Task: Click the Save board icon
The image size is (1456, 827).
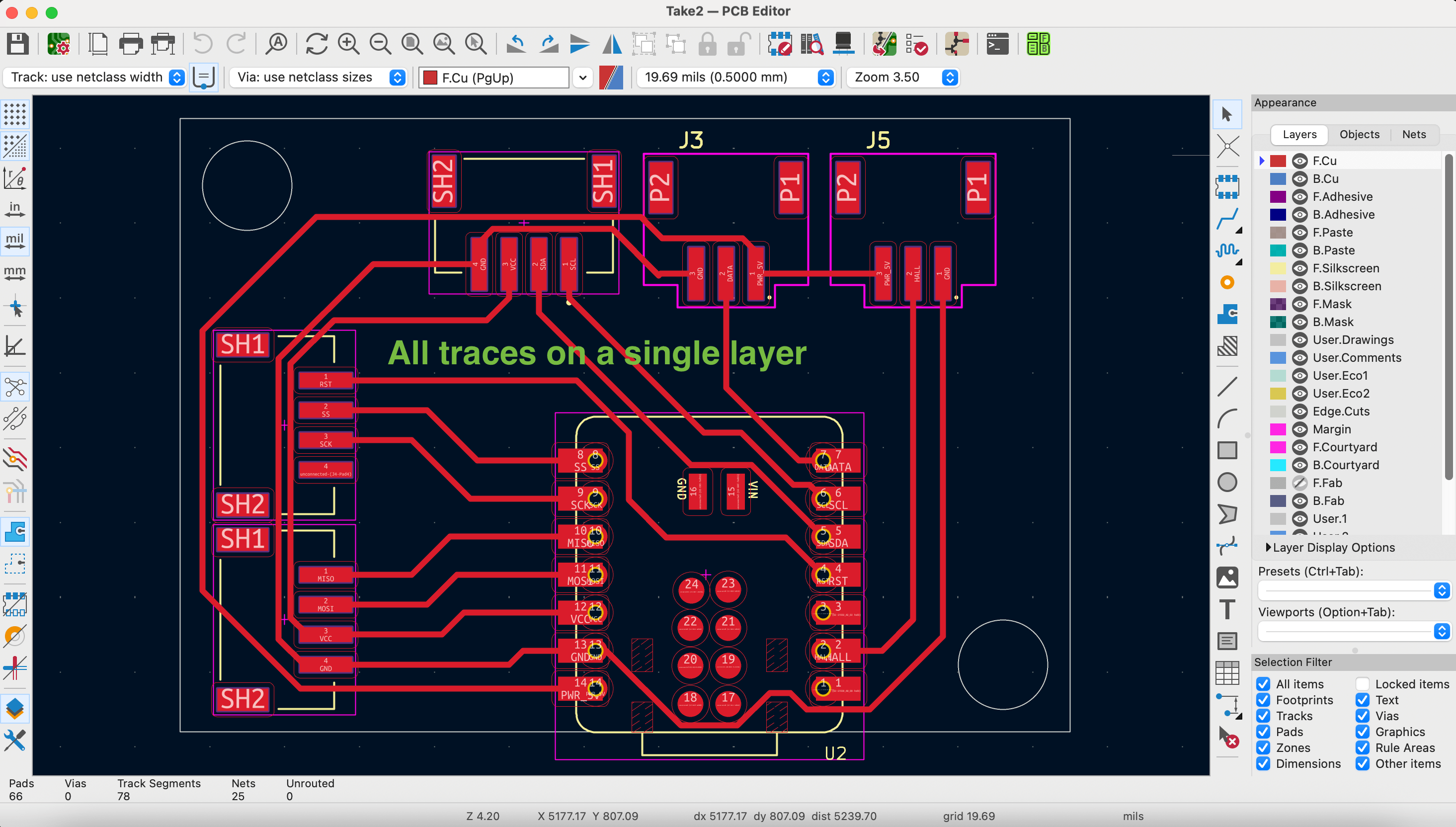Action: pyautogui.click(x=17, y=44)
